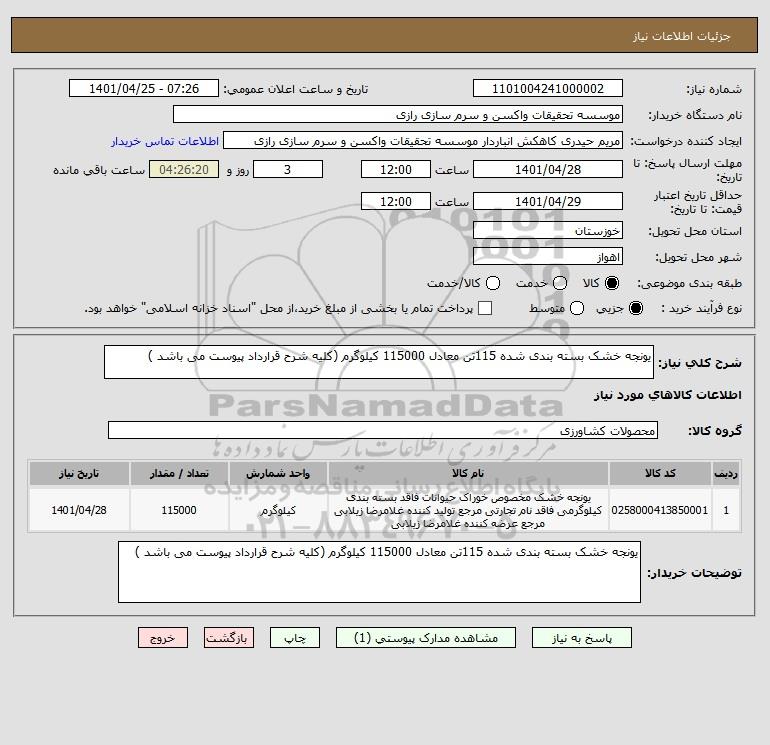Click the remaining time 04:26:20 field
This screenshot has width=770, height=745.
(x=184, y=169)
